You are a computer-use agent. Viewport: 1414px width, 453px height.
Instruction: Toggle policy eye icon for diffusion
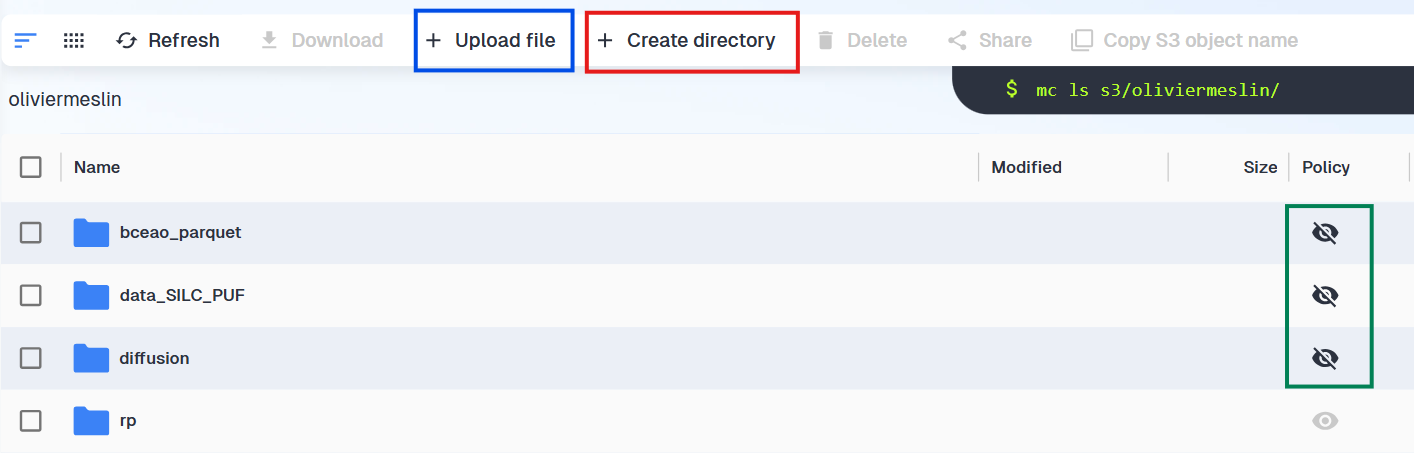[x=1325, y=358]
